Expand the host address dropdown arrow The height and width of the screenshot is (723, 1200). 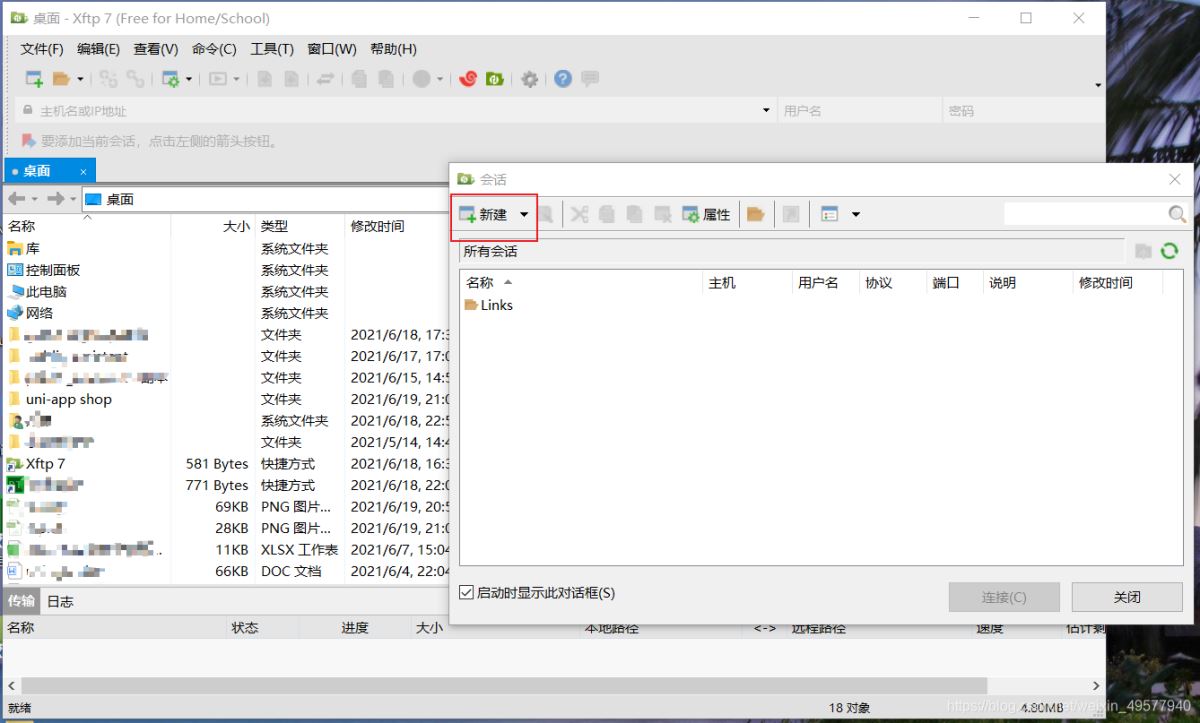point(766,110)
